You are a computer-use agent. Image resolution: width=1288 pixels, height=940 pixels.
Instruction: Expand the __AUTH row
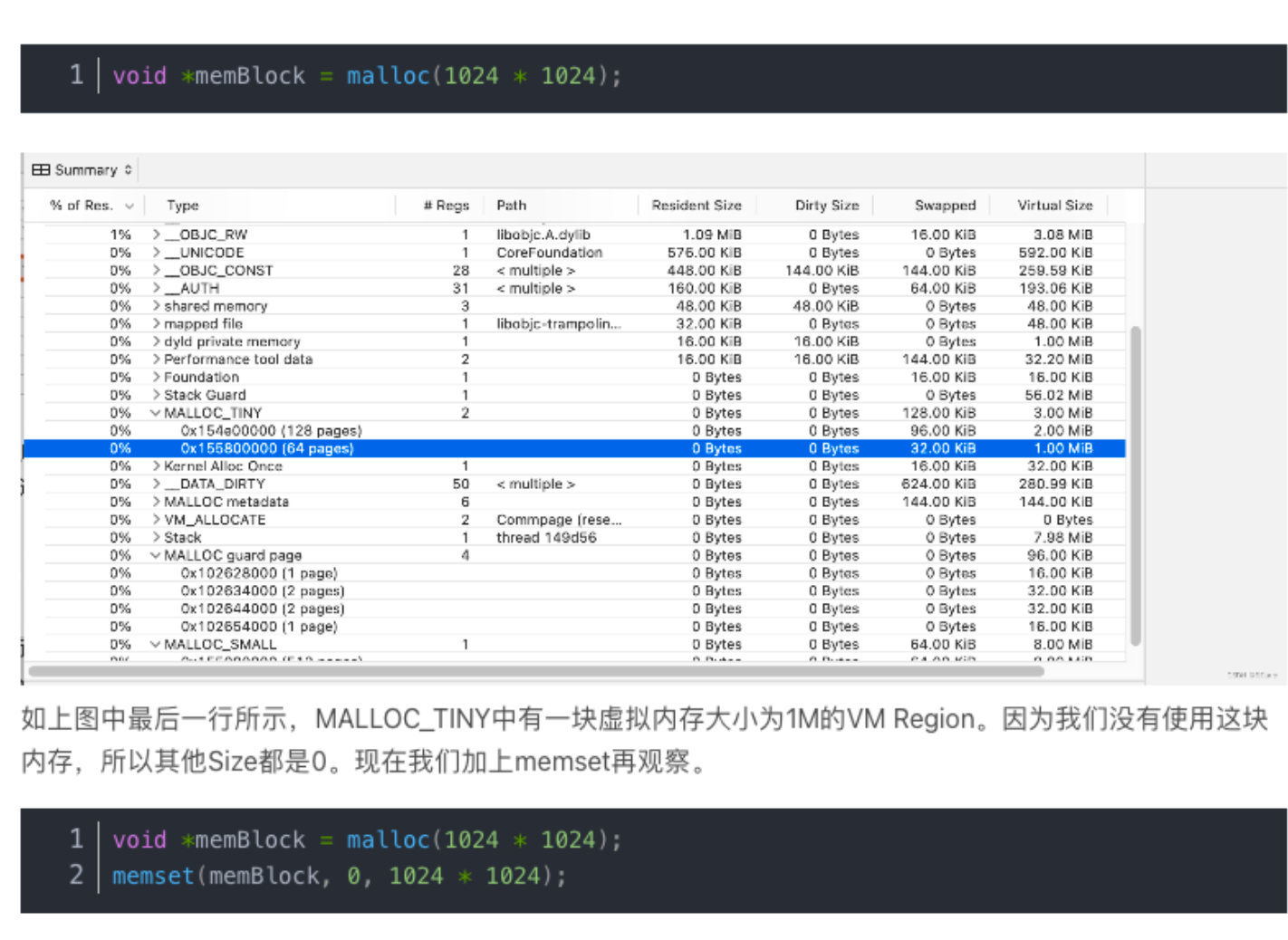[x=156, y=288]
